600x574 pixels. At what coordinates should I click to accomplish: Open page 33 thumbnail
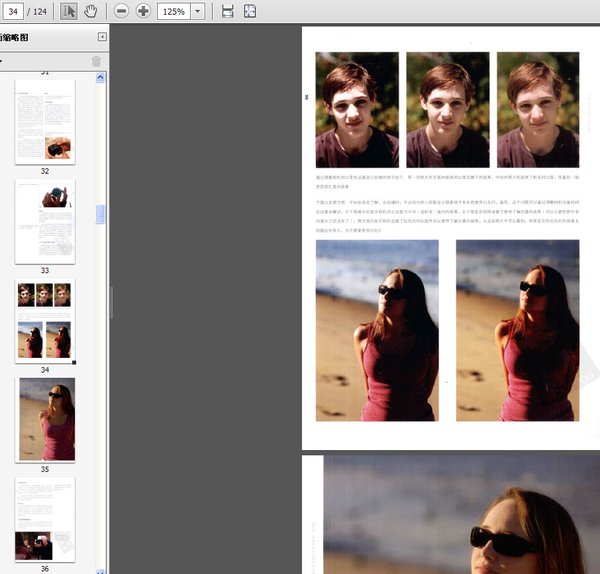[45, 221]
